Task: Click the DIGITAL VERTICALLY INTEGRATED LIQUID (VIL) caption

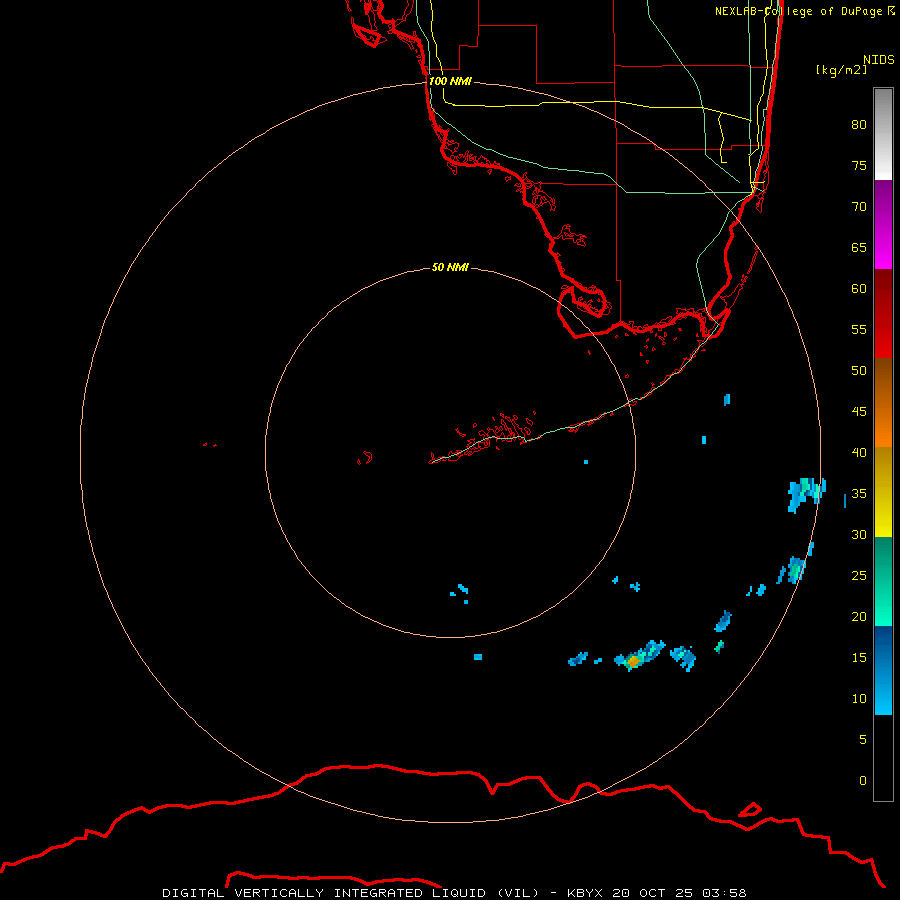Action: pyautogui.click(x=350, y=893)
